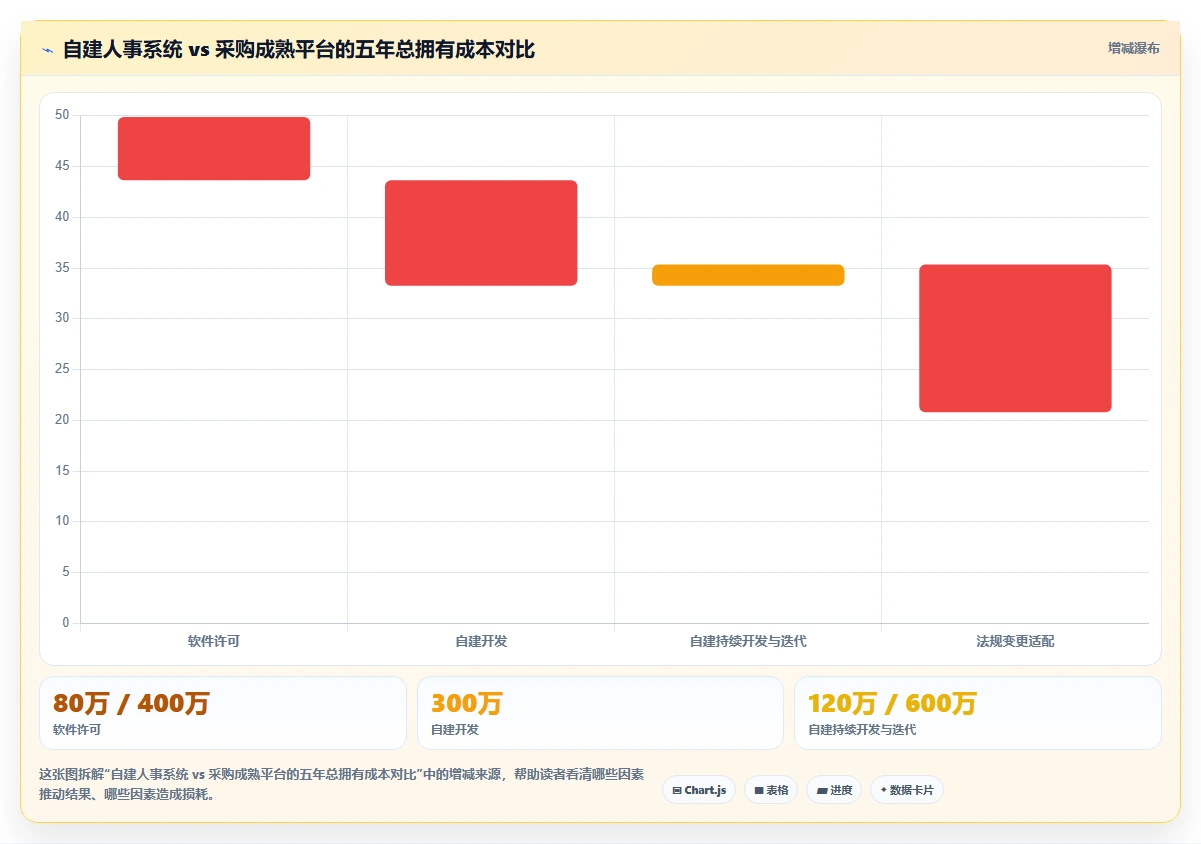Click the 增减瀑布 label in header
1201x844 pixels.
pyautogui.click(x=1134, y=48)
